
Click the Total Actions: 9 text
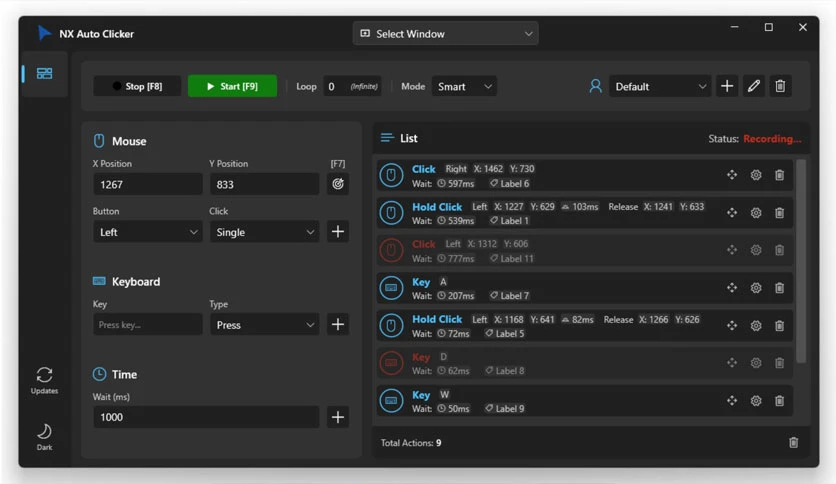pos(411,443)
